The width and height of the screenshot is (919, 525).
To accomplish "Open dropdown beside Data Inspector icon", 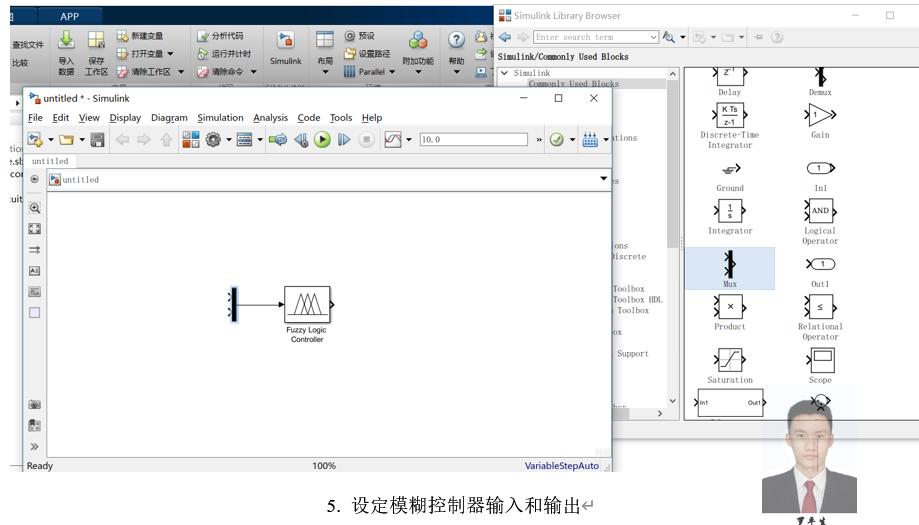I will tap(409, 139).
